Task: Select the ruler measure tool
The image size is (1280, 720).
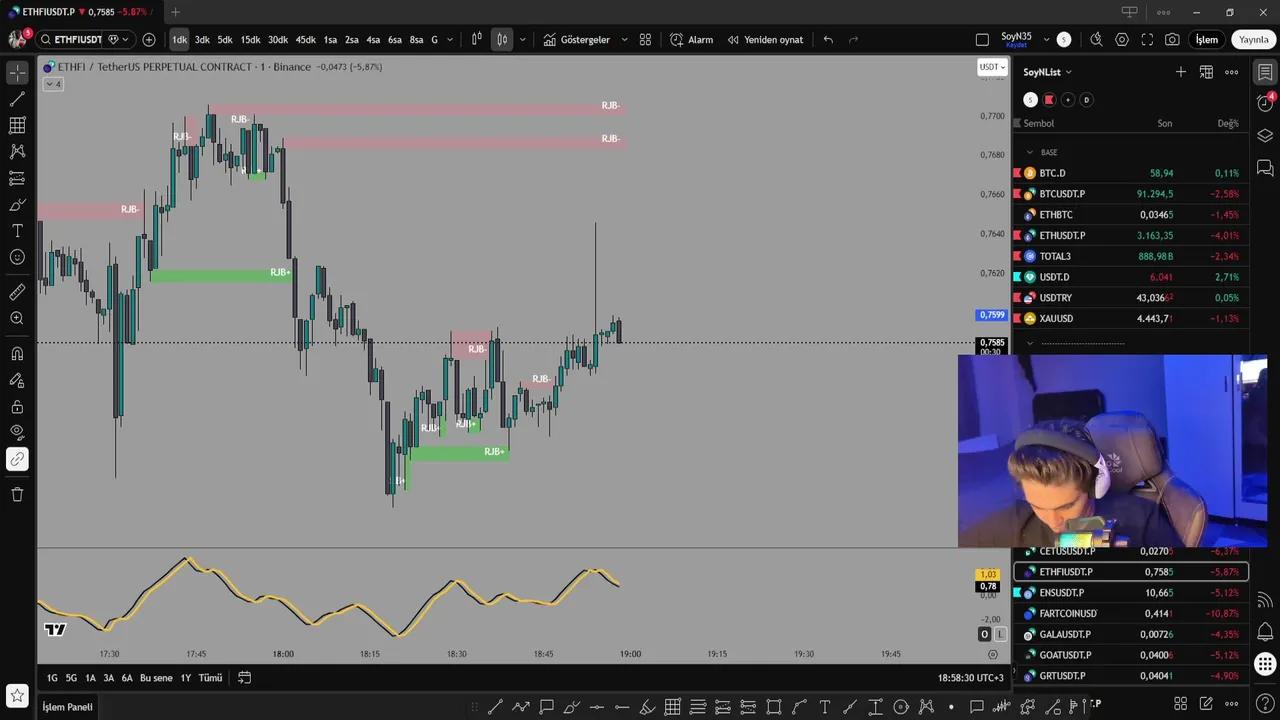Action: tap(17, 292)
